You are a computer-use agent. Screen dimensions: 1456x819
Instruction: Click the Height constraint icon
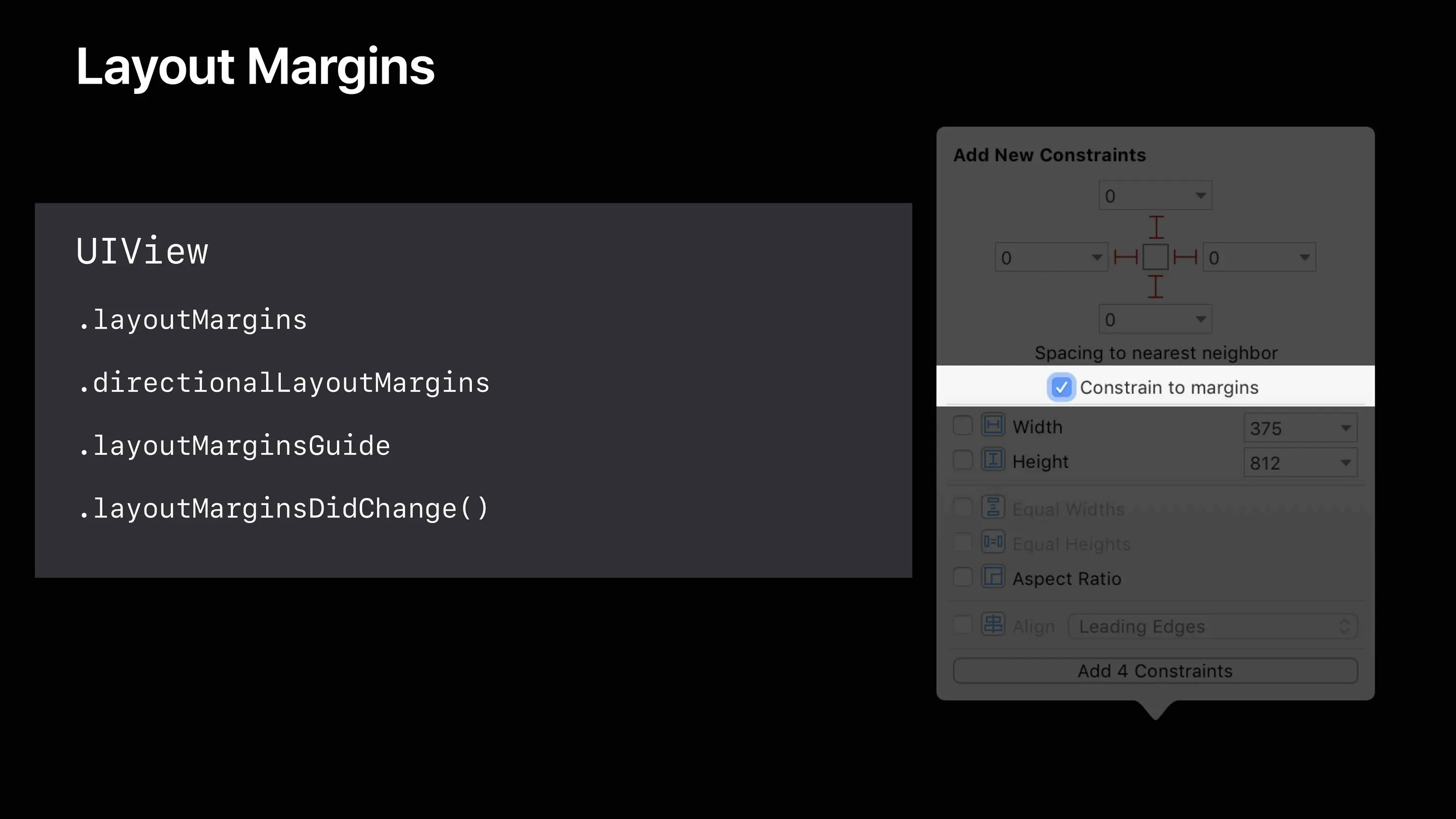(993, 460)
